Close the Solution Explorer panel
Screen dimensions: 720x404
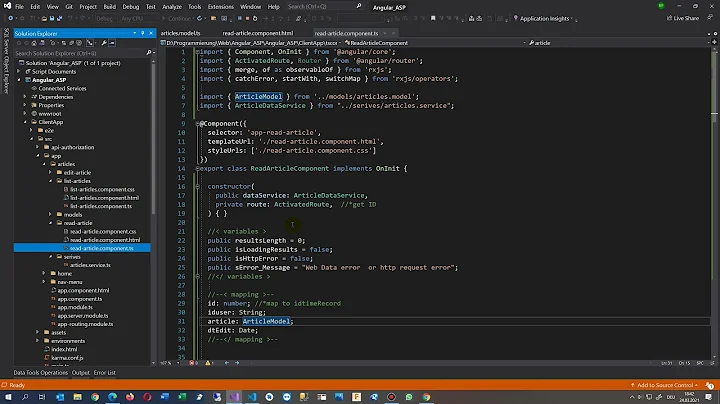coord(151,33)
